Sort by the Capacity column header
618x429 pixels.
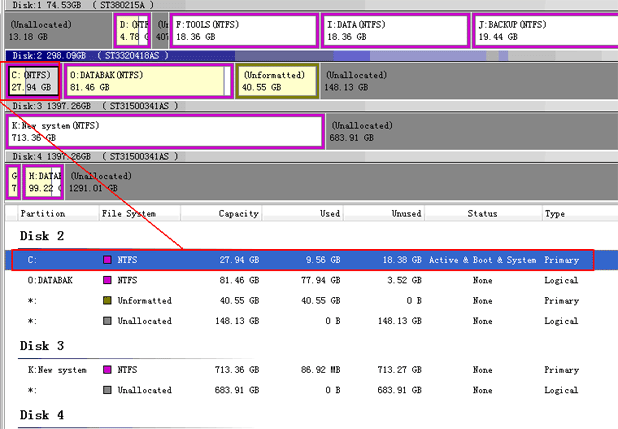coord(221,213)
